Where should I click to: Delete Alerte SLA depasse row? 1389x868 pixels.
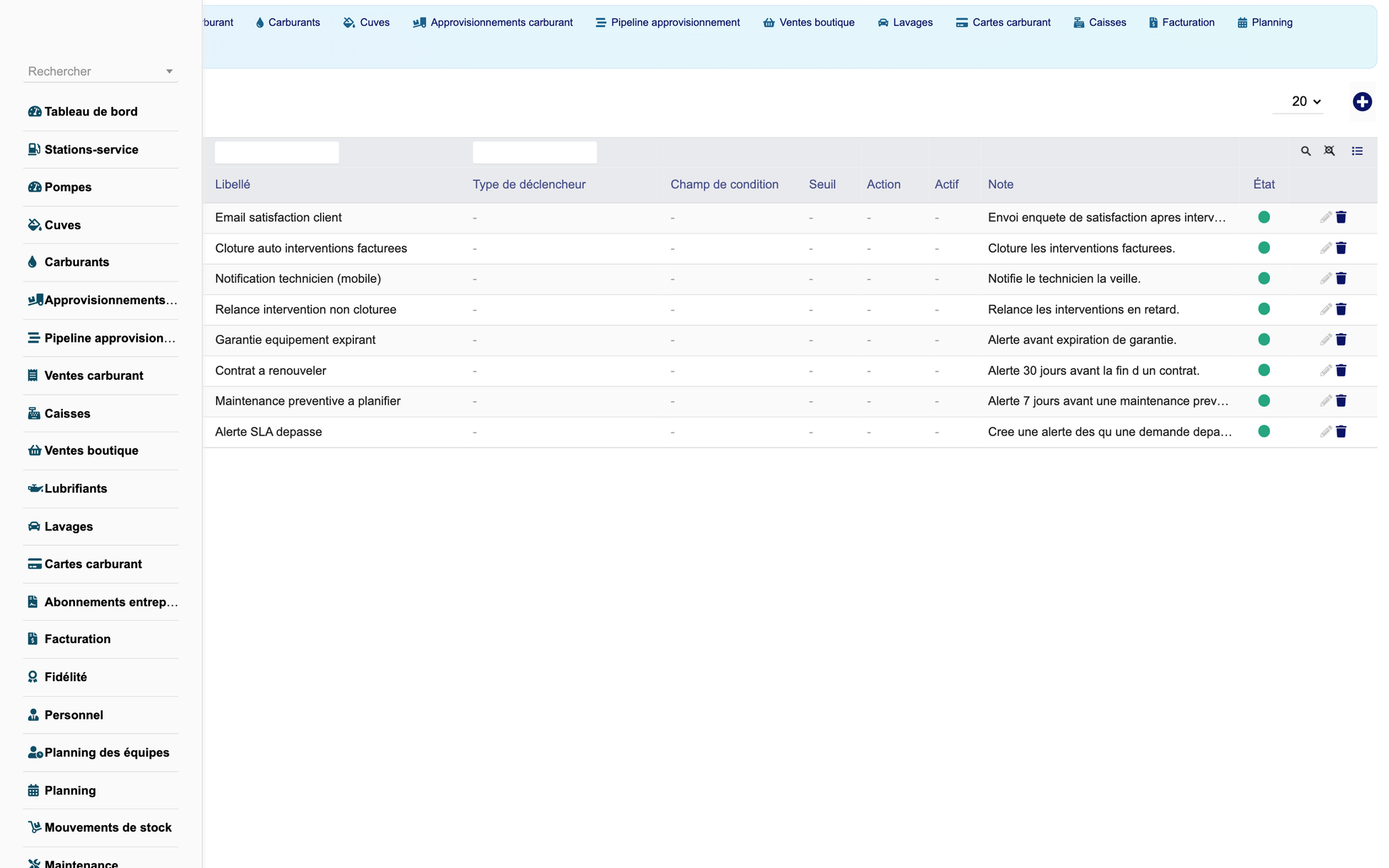[x=1341, y=432]
